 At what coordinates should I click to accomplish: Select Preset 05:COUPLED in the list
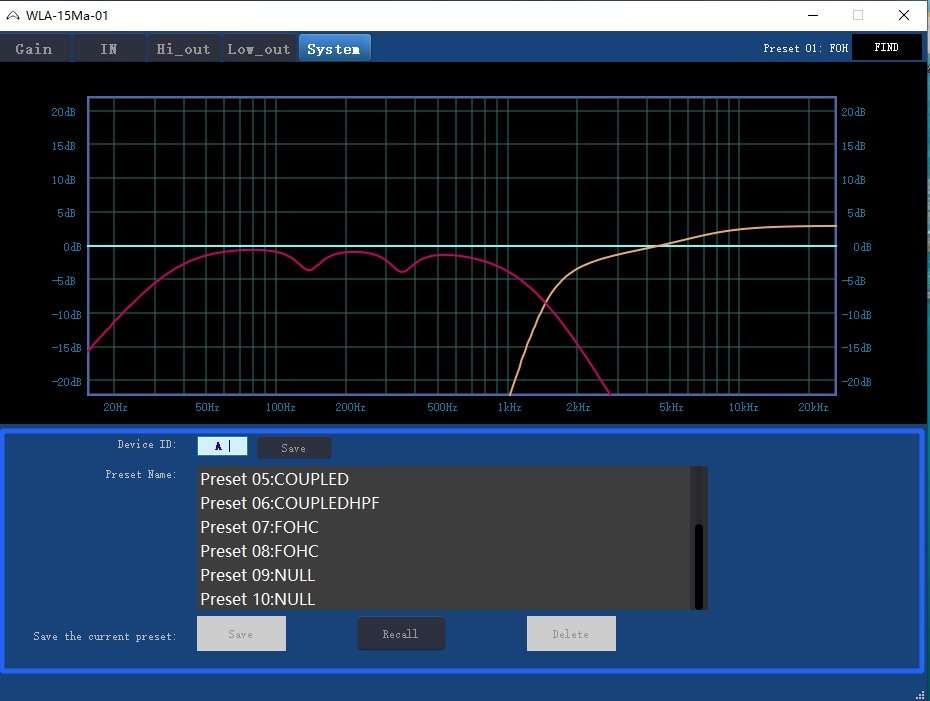(274, 479)
